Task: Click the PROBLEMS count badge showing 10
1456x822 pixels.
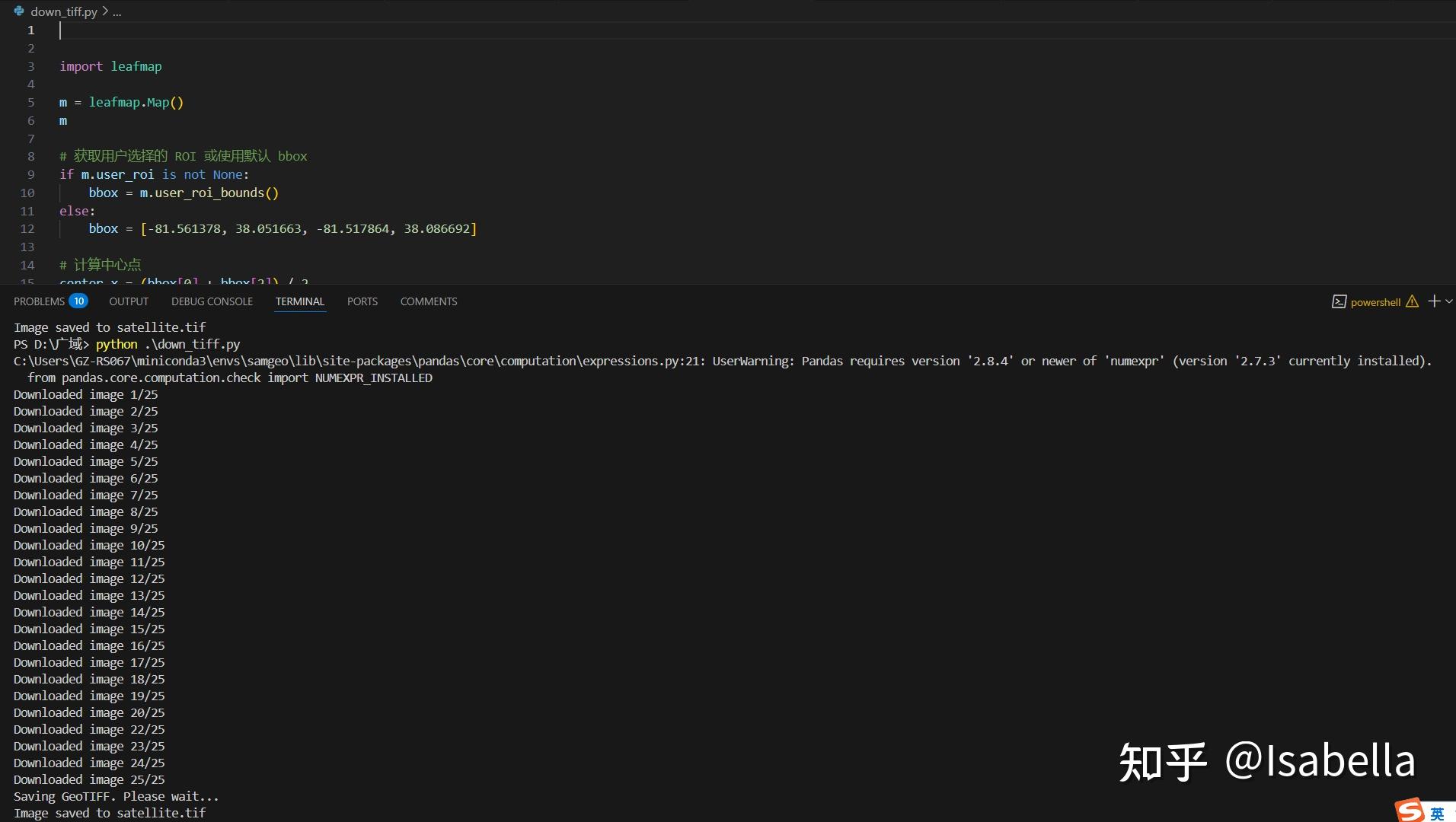Action: point(79,301)
